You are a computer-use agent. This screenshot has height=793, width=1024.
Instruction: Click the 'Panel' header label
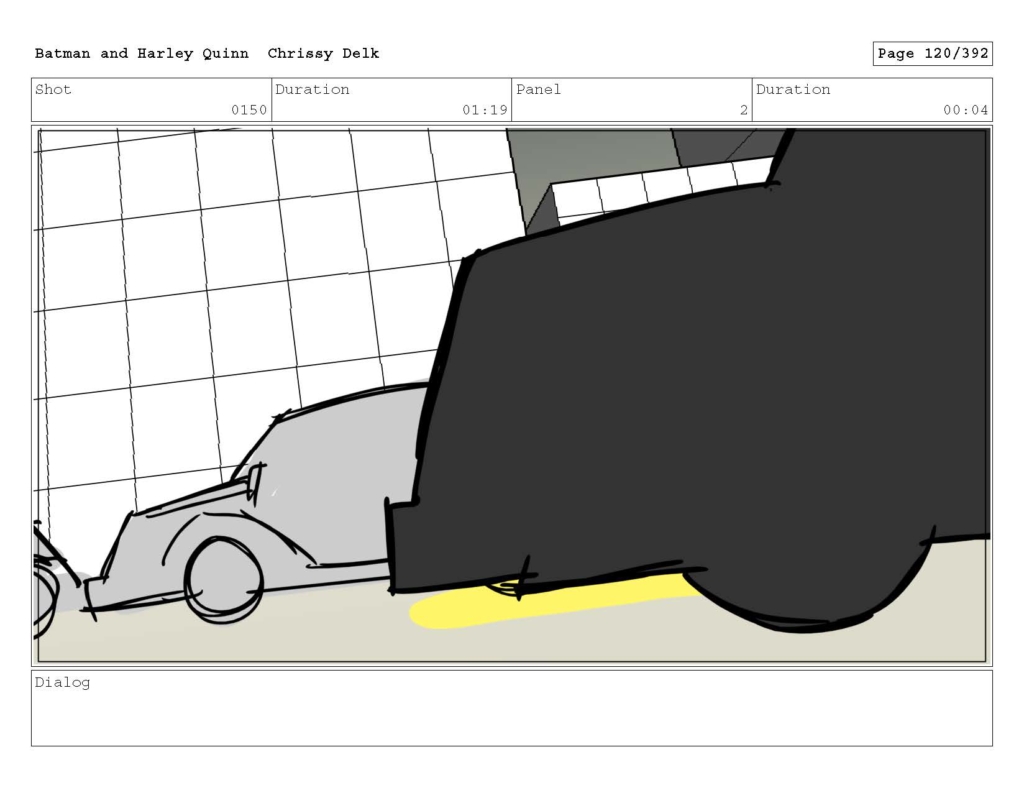(538, 89)
